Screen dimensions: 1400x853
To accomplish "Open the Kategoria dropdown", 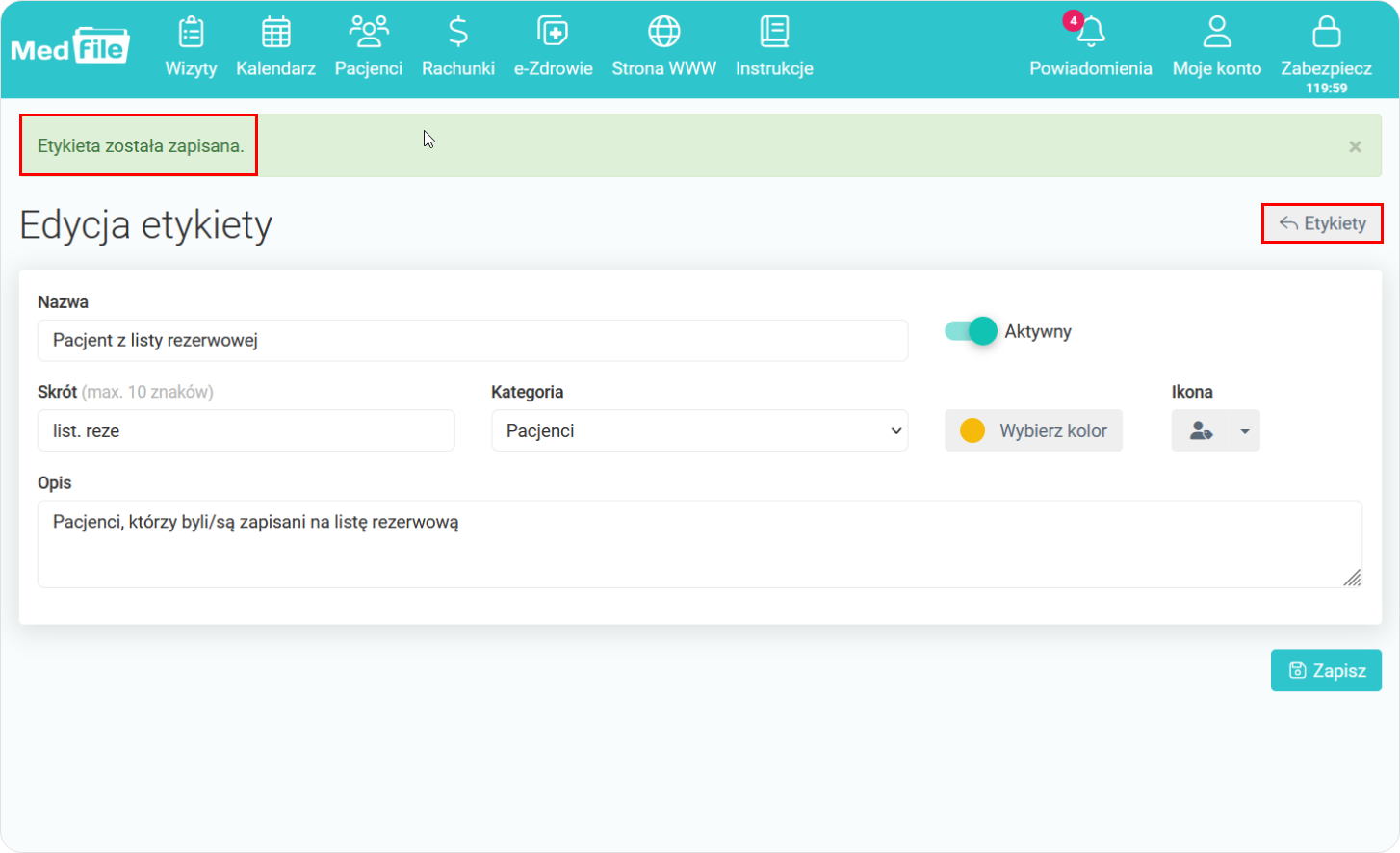I will click(x=699, y=430).
